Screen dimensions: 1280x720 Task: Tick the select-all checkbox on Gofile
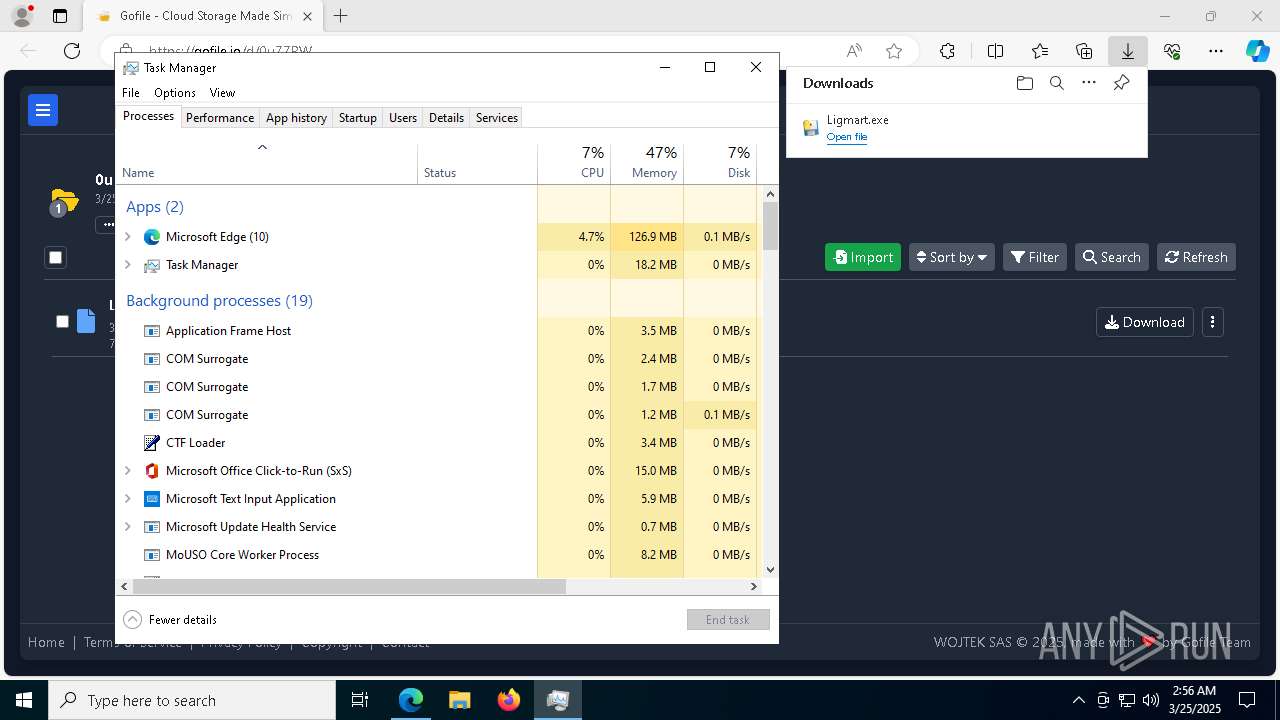coord(56,257)
